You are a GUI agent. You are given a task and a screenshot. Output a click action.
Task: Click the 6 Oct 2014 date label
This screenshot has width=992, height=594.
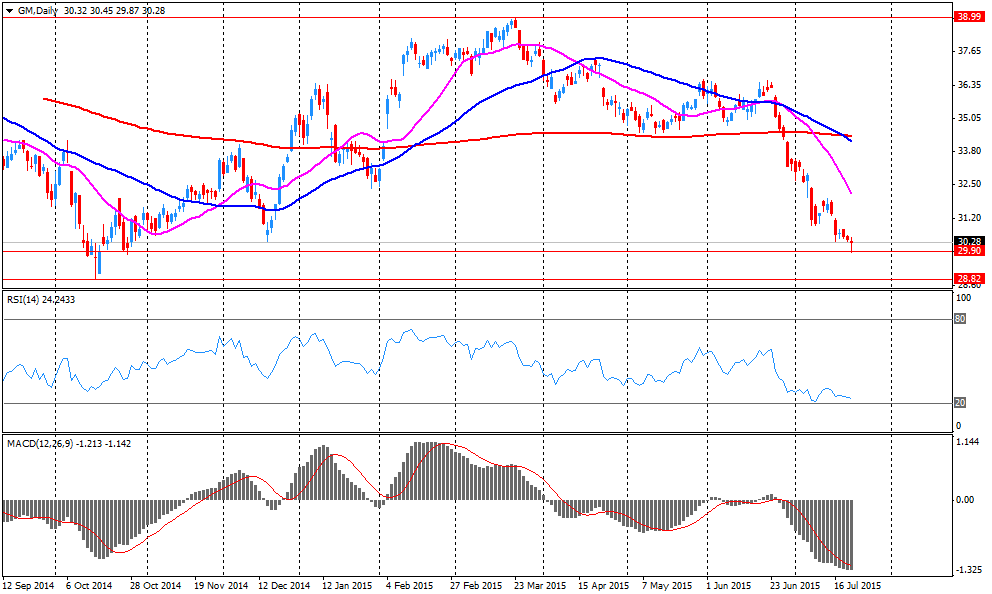tap(89, 586)
